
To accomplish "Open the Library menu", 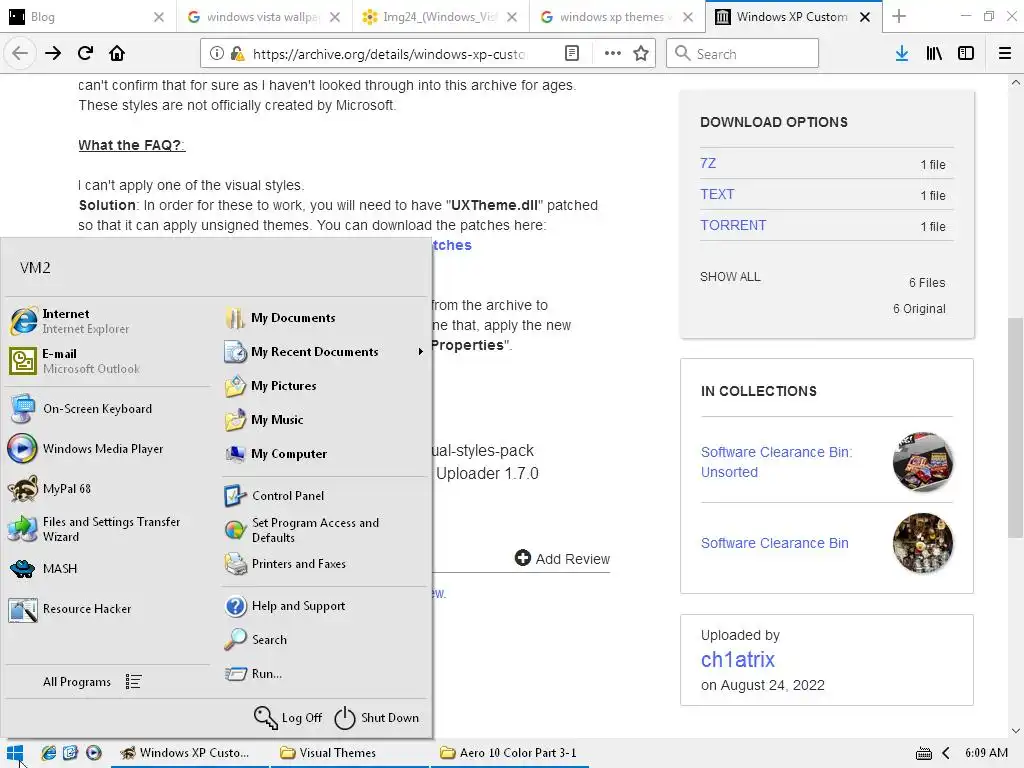I will pos(934,54).
